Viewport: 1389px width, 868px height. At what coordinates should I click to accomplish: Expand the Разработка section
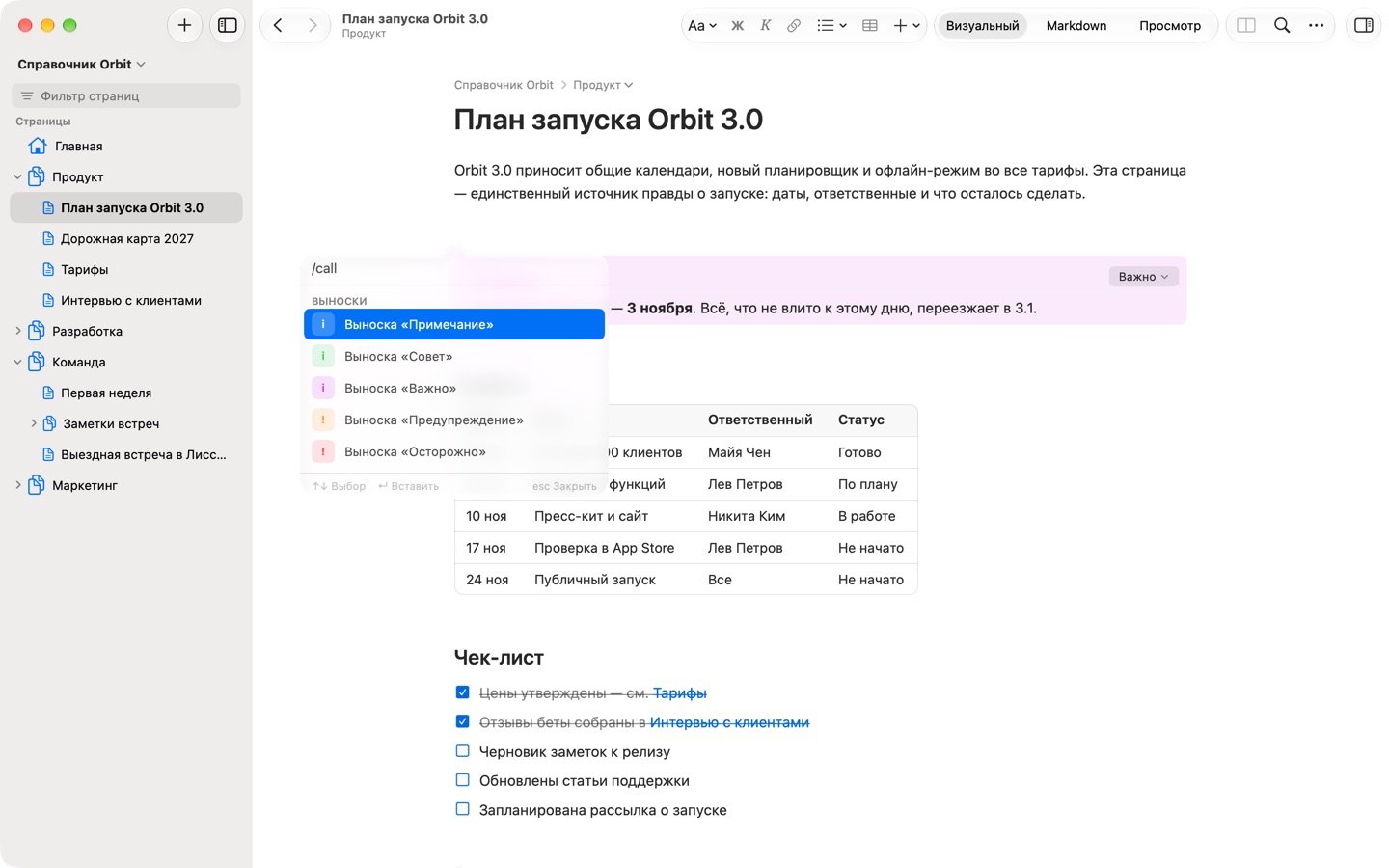coord(17,331)
